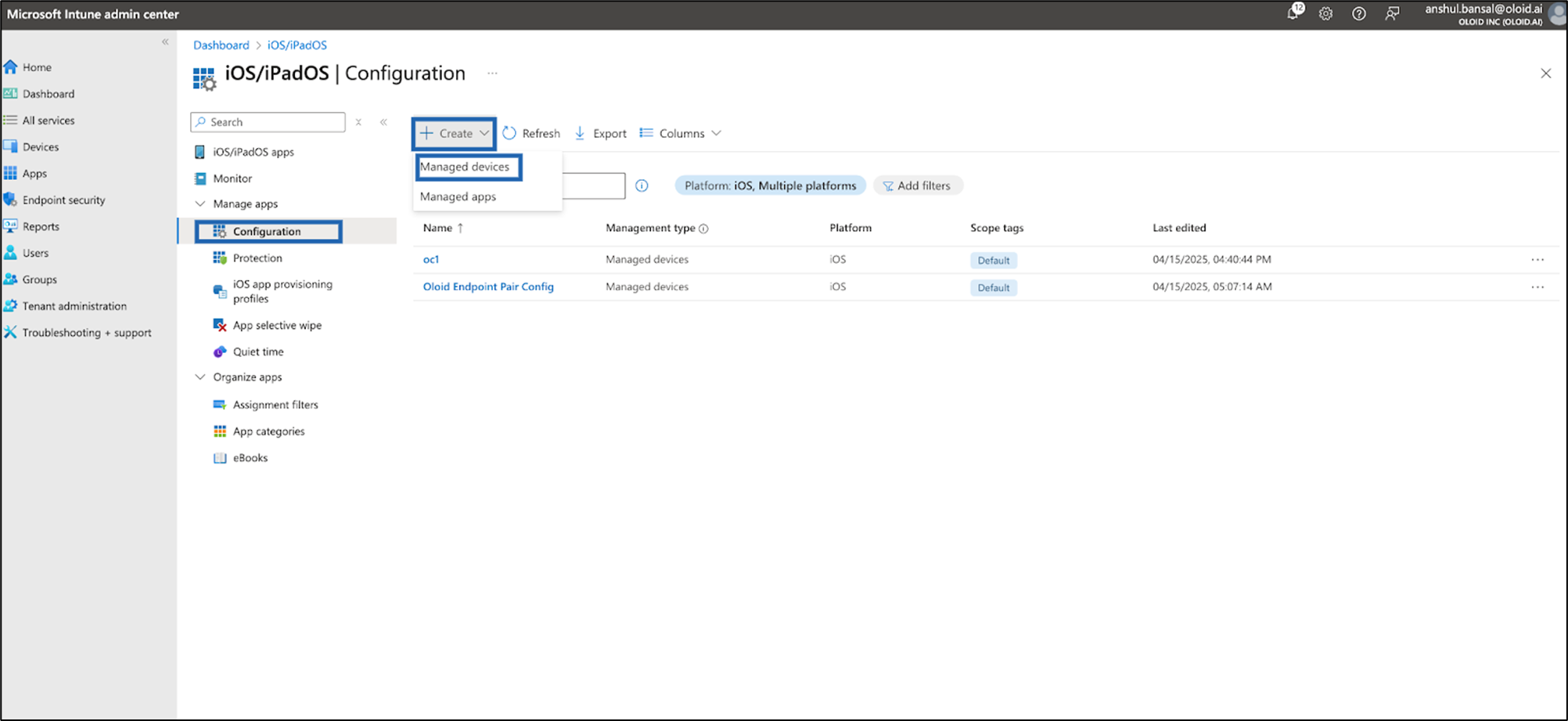
Task: Refresh the configuration list
Action: click(531, 133)
